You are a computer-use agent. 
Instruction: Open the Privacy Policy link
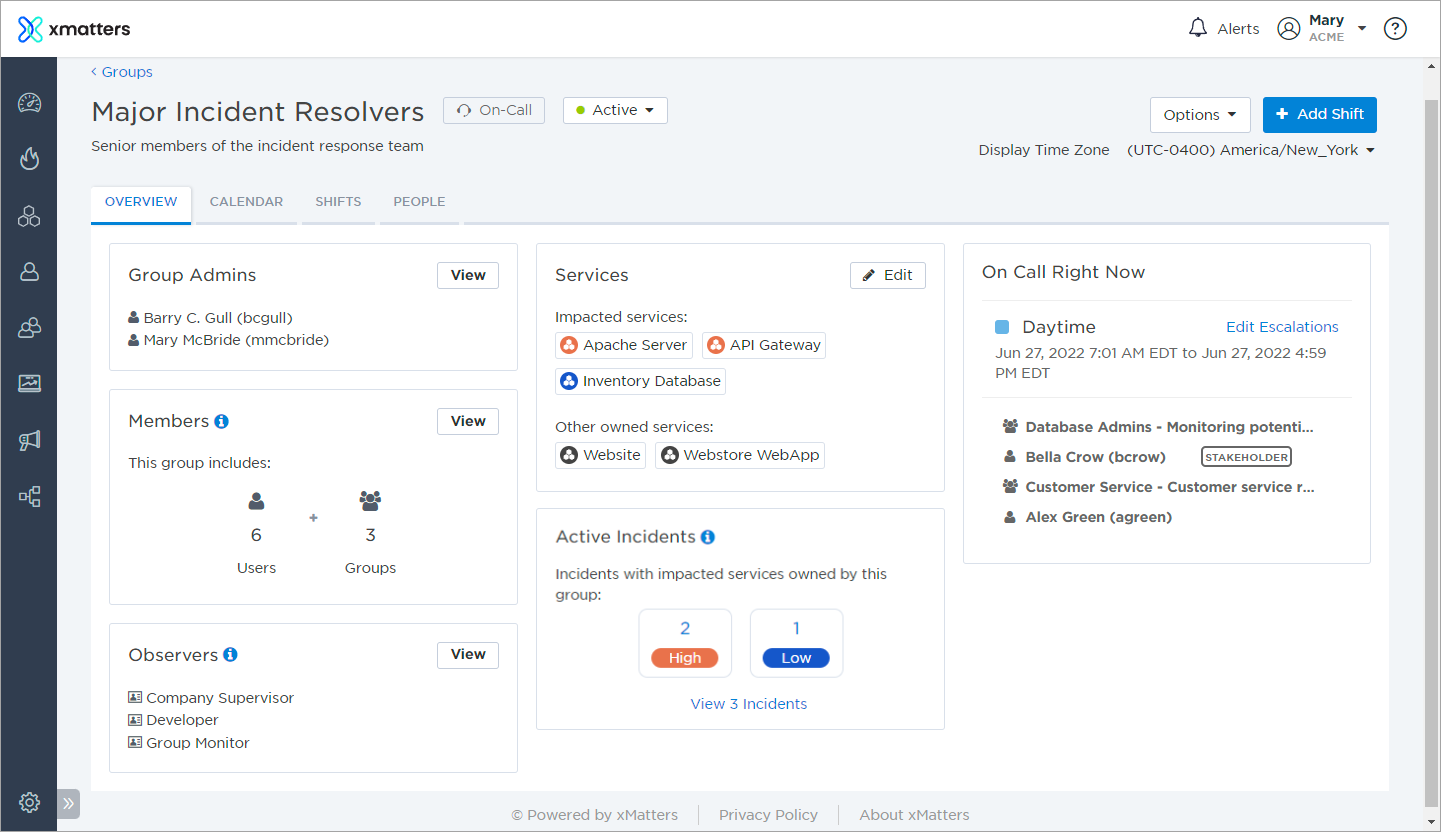(768, 815)
